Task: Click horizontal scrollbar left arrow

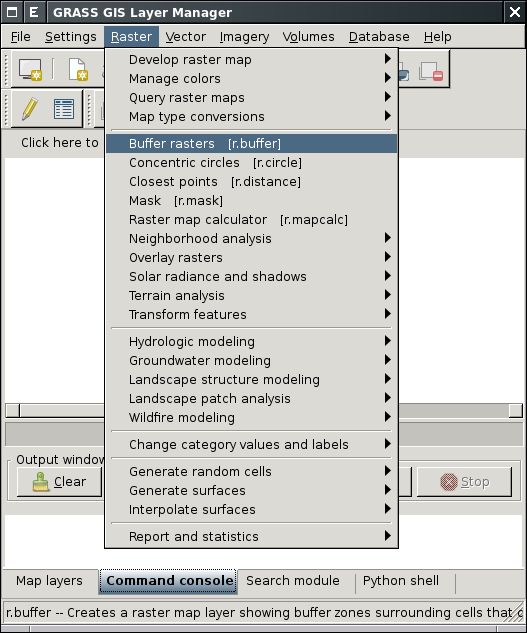Action: point(13,411)
